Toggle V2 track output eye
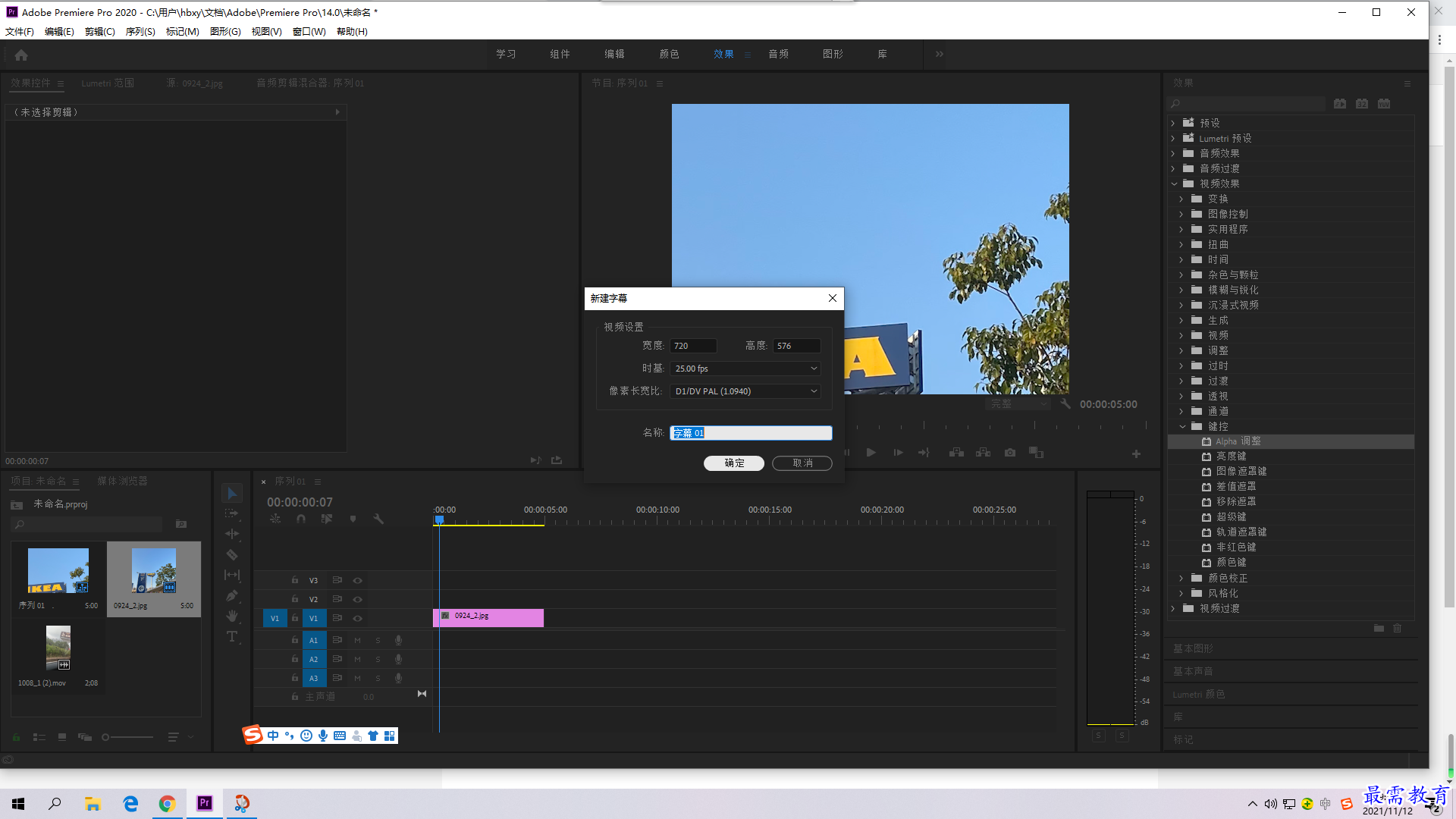The image size is (1456, 819). click(357, 600)
